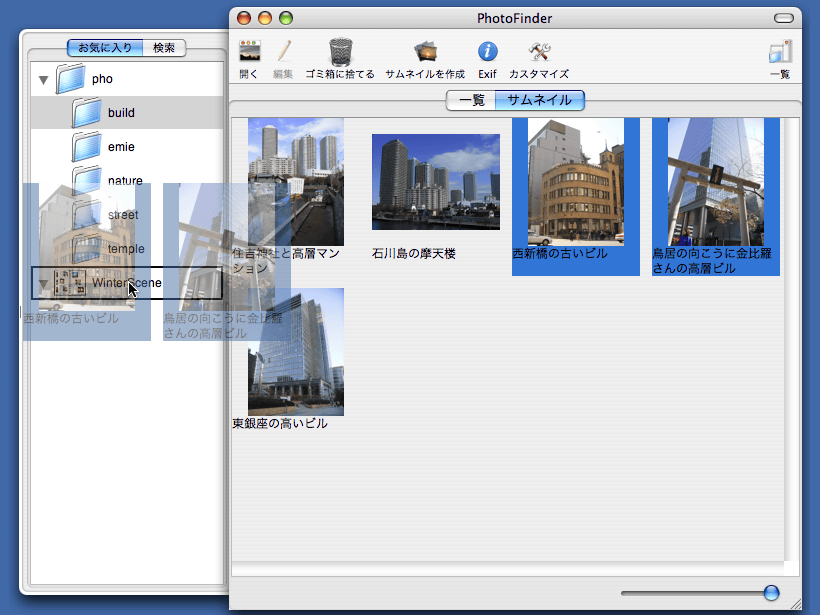Viewport: 820px width, 615px height.
Task: Select the 西新橋の古いビル photo thumbnail
Action: [576, 182]
